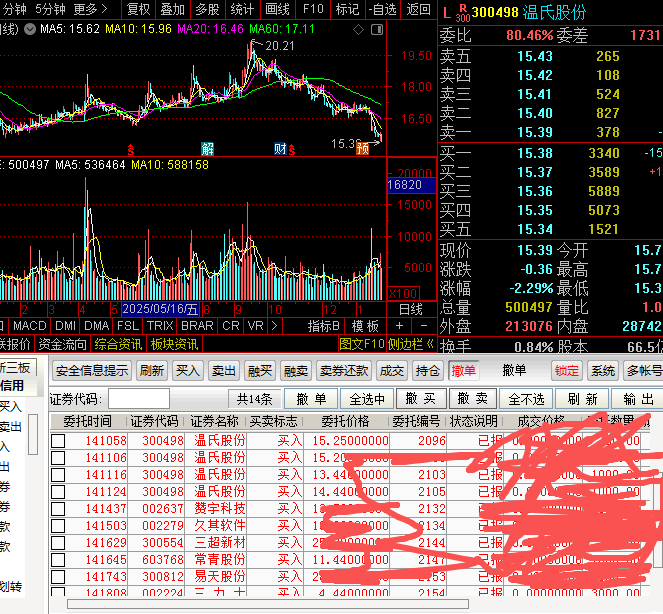Click the 全不选 deselect-all button
Screen dimensions: 663x614
(x=526, y=398)
